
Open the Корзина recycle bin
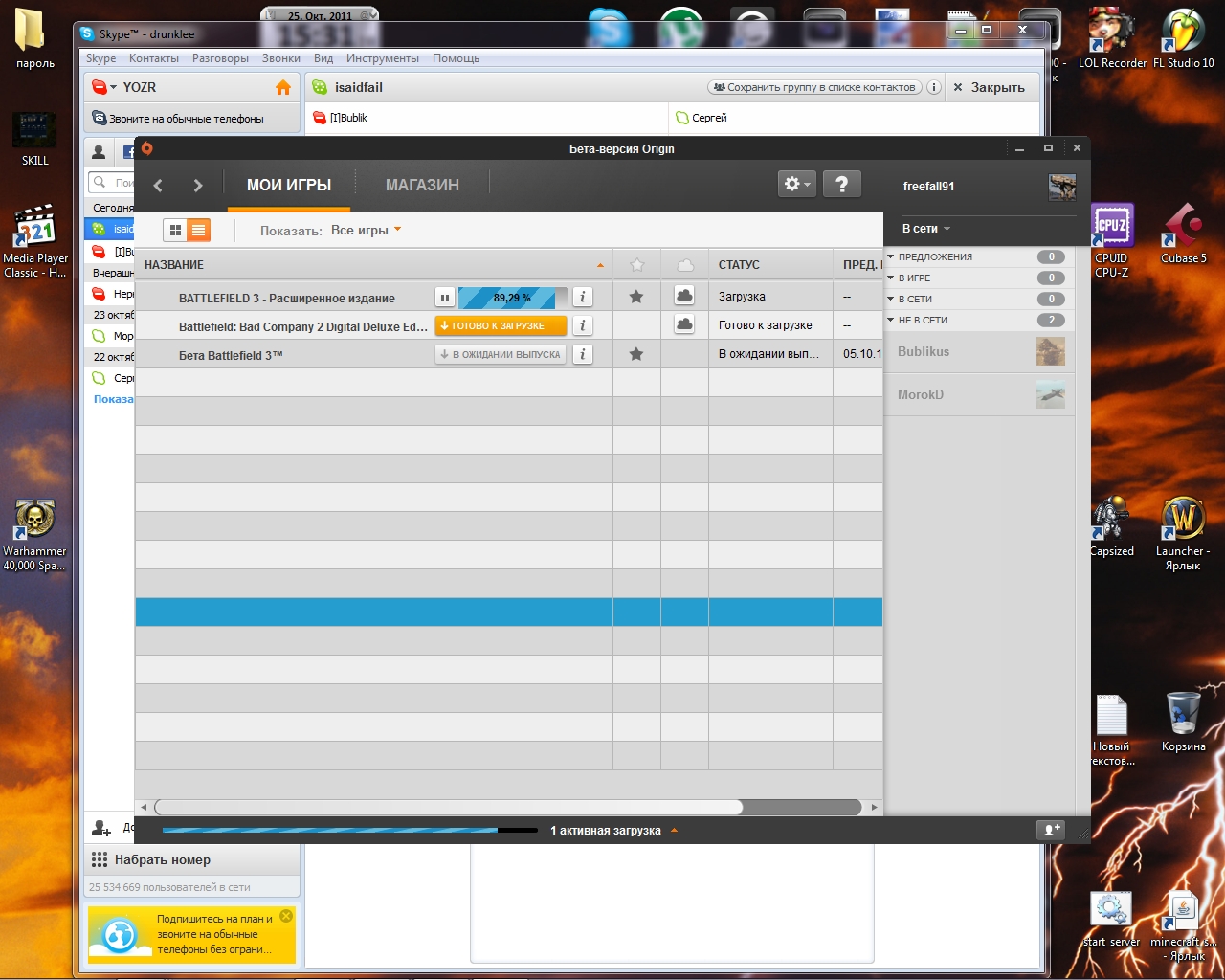[x=1184, y=723]
